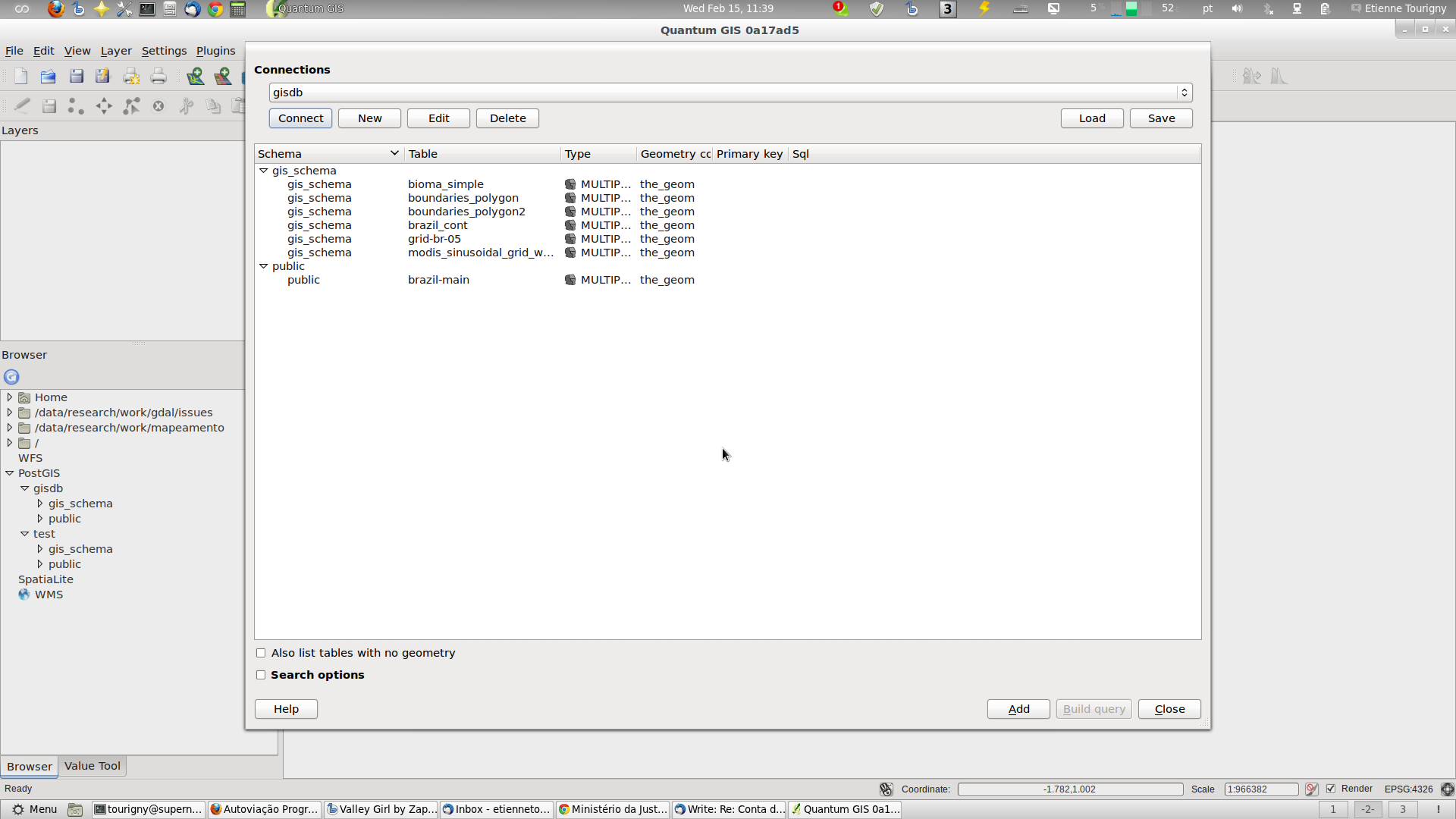The image size is (1456, 819).
Task: Switch to the Value Tool tab
Action: click(x=93, y=766)
